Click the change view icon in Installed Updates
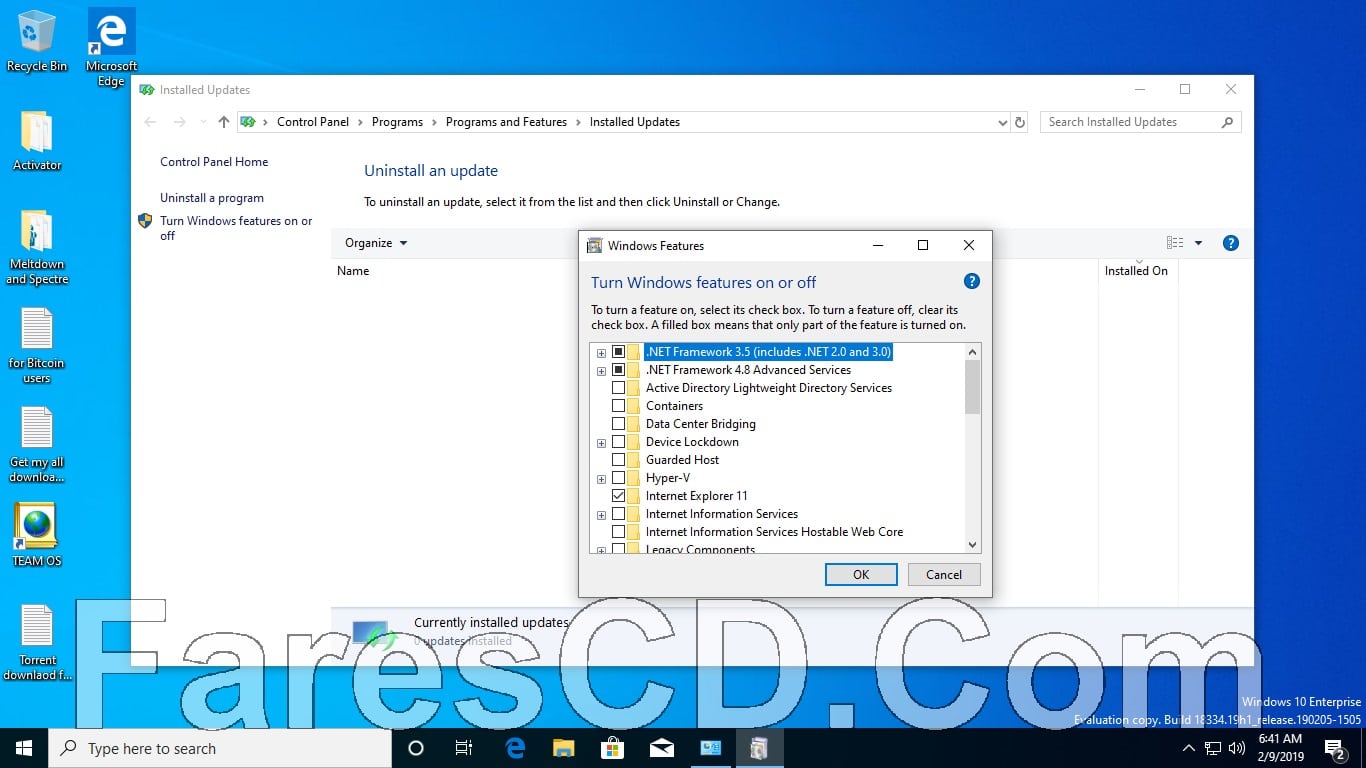The width and height of the screenshot is (1366, 768). (x=1175, y=243)
